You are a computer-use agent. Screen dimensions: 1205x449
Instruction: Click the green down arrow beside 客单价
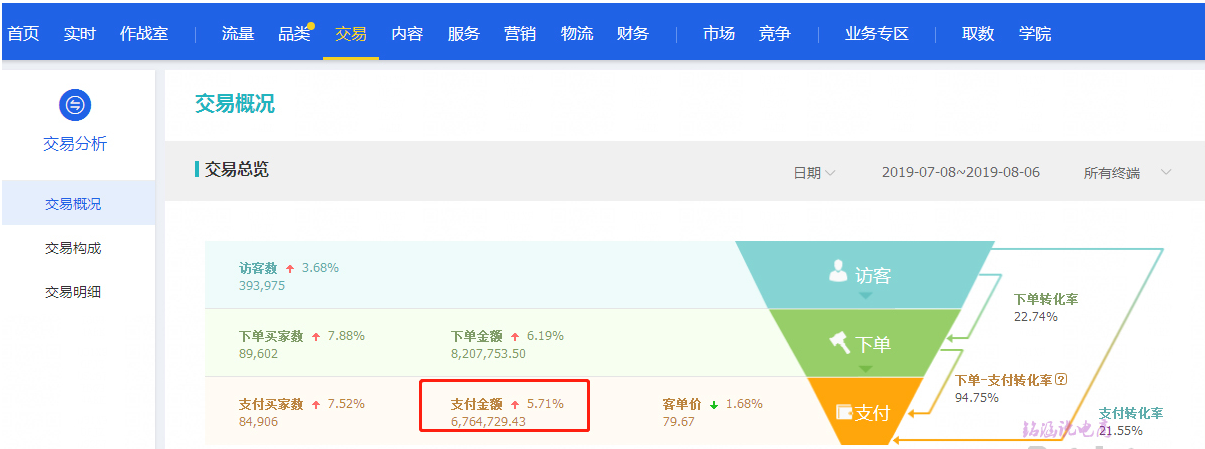714,405
